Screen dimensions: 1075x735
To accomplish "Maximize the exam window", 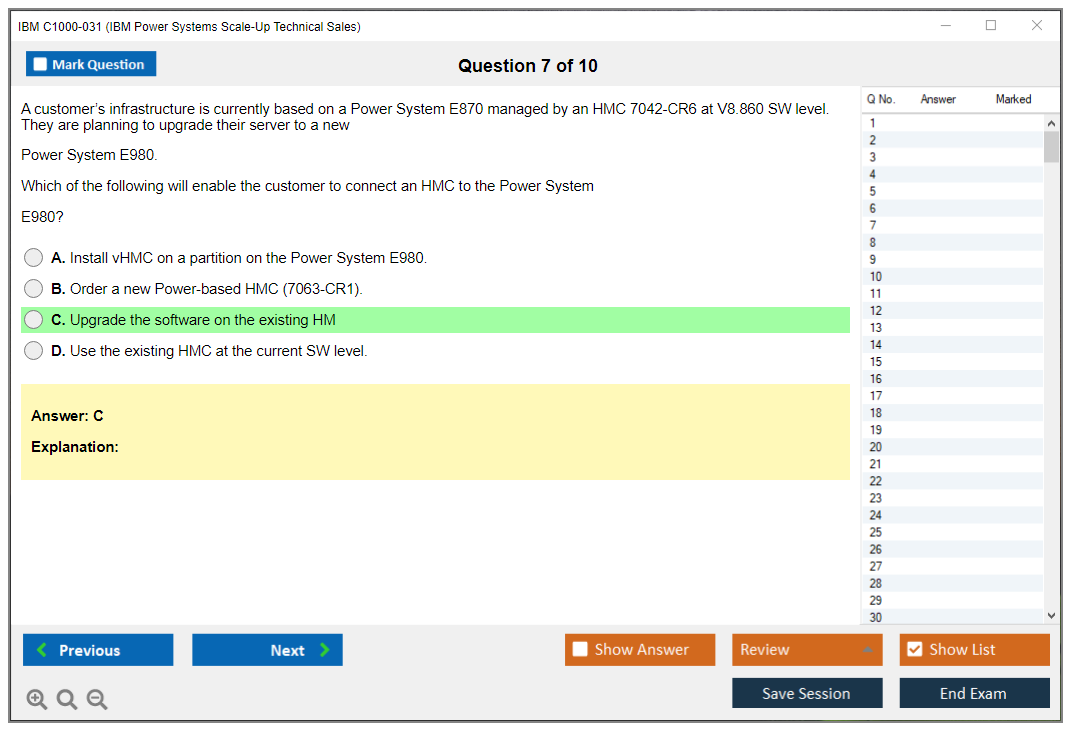I will click(x=991, y=26).
